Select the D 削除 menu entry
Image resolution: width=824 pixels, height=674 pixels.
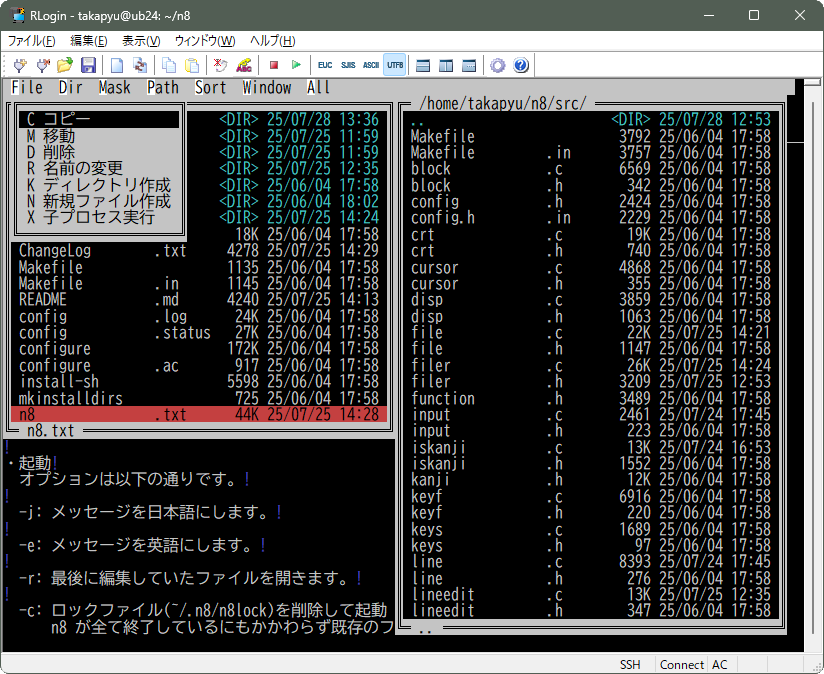tap(99, 152)
